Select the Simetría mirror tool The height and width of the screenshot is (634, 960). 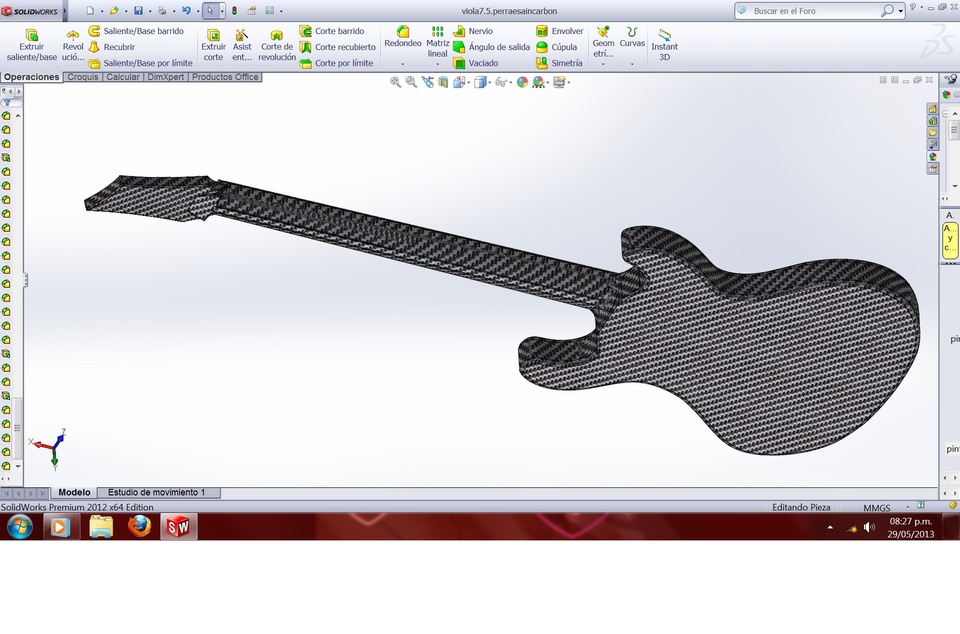point(560,63)
